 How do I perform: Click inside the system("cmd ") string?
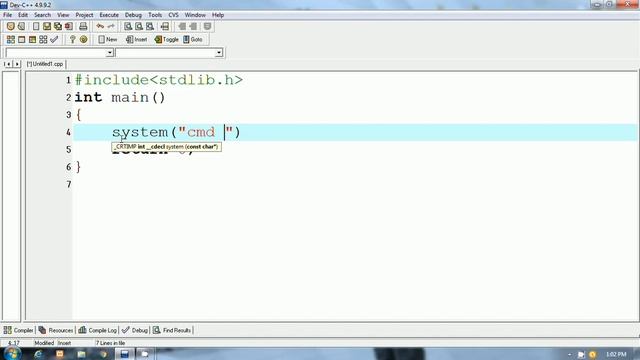click(206, 132)
